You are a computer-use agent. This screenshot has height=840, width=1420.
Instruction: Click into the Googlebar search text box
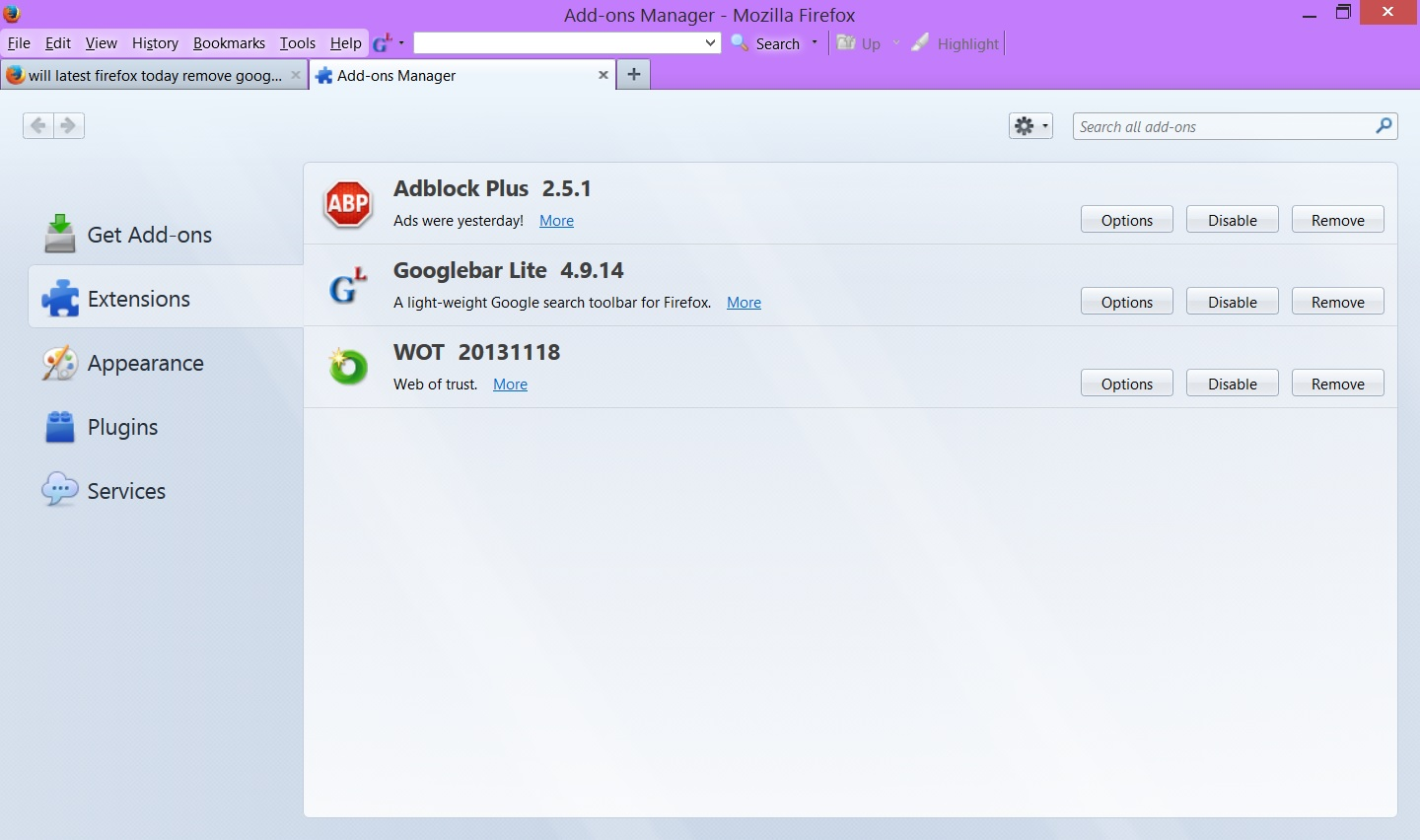(557, 43)
